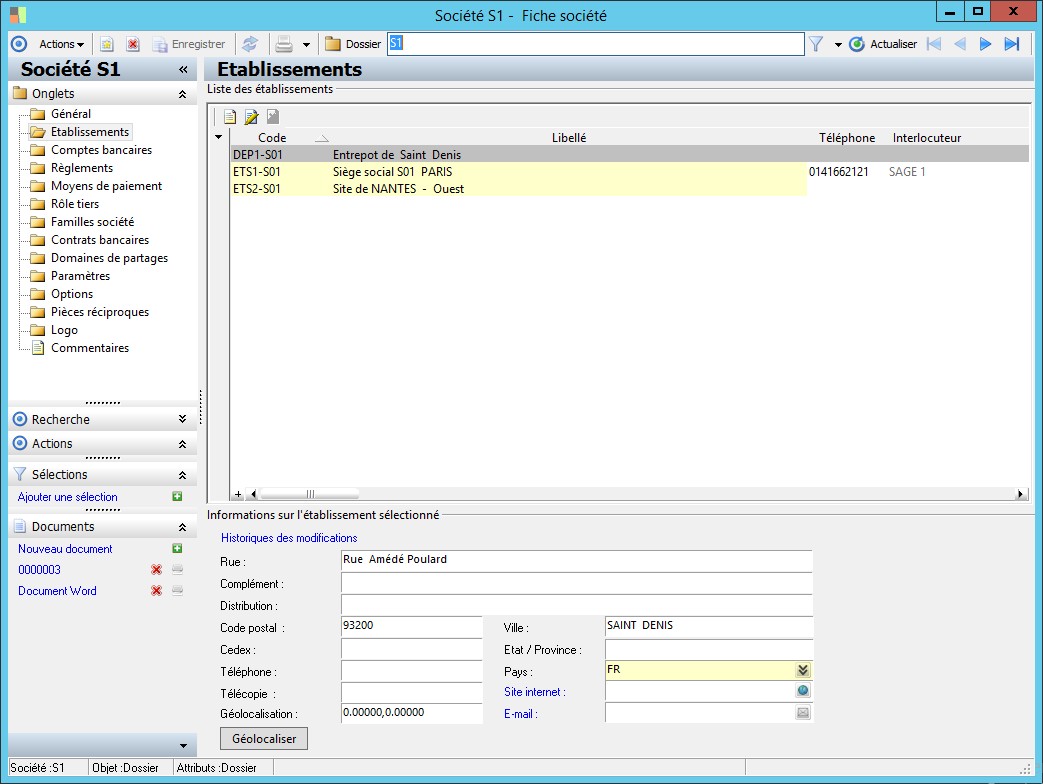Delete the Document Word entry
The height and width of the screenshot is (784, 1043).
pos(156,591)
